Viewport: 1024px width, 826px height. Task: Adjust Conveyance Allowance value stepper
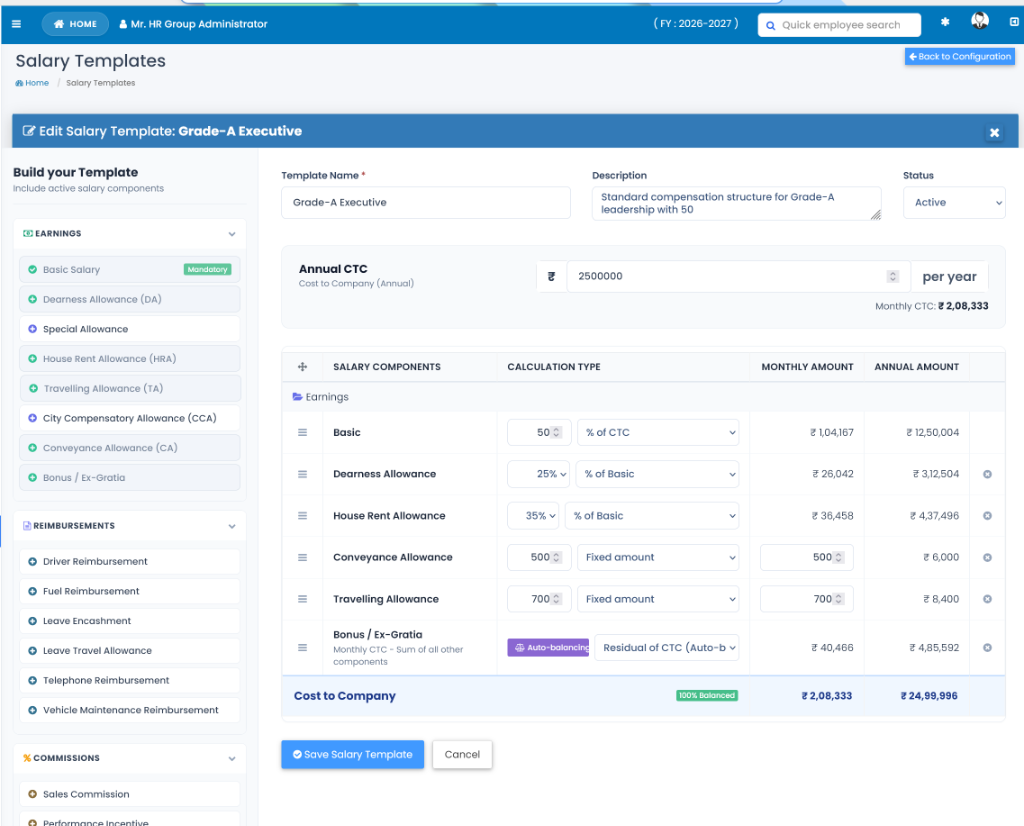tap(556, 558)
